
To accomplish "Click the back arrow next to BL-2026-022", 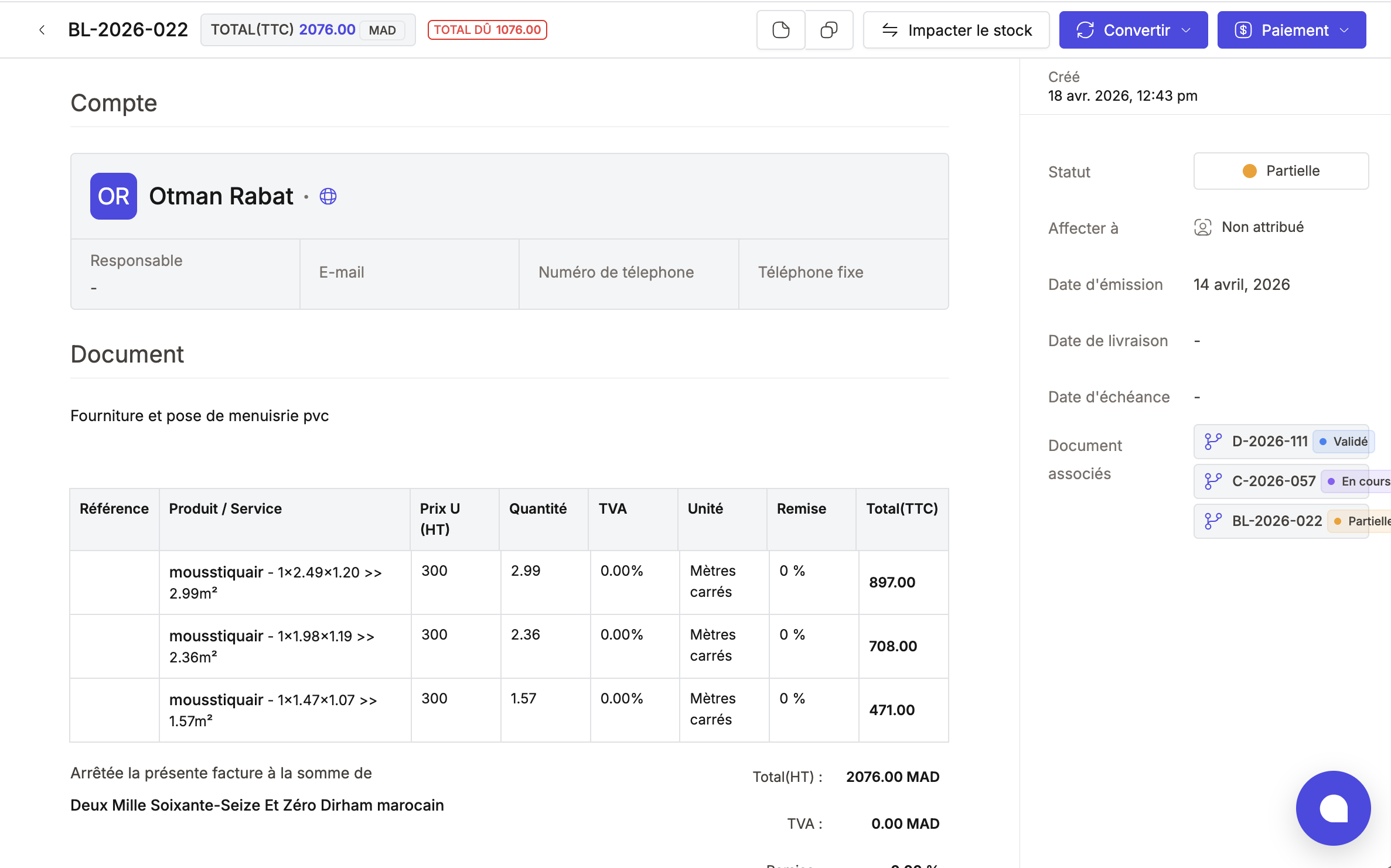I will (x=42, y=30).
